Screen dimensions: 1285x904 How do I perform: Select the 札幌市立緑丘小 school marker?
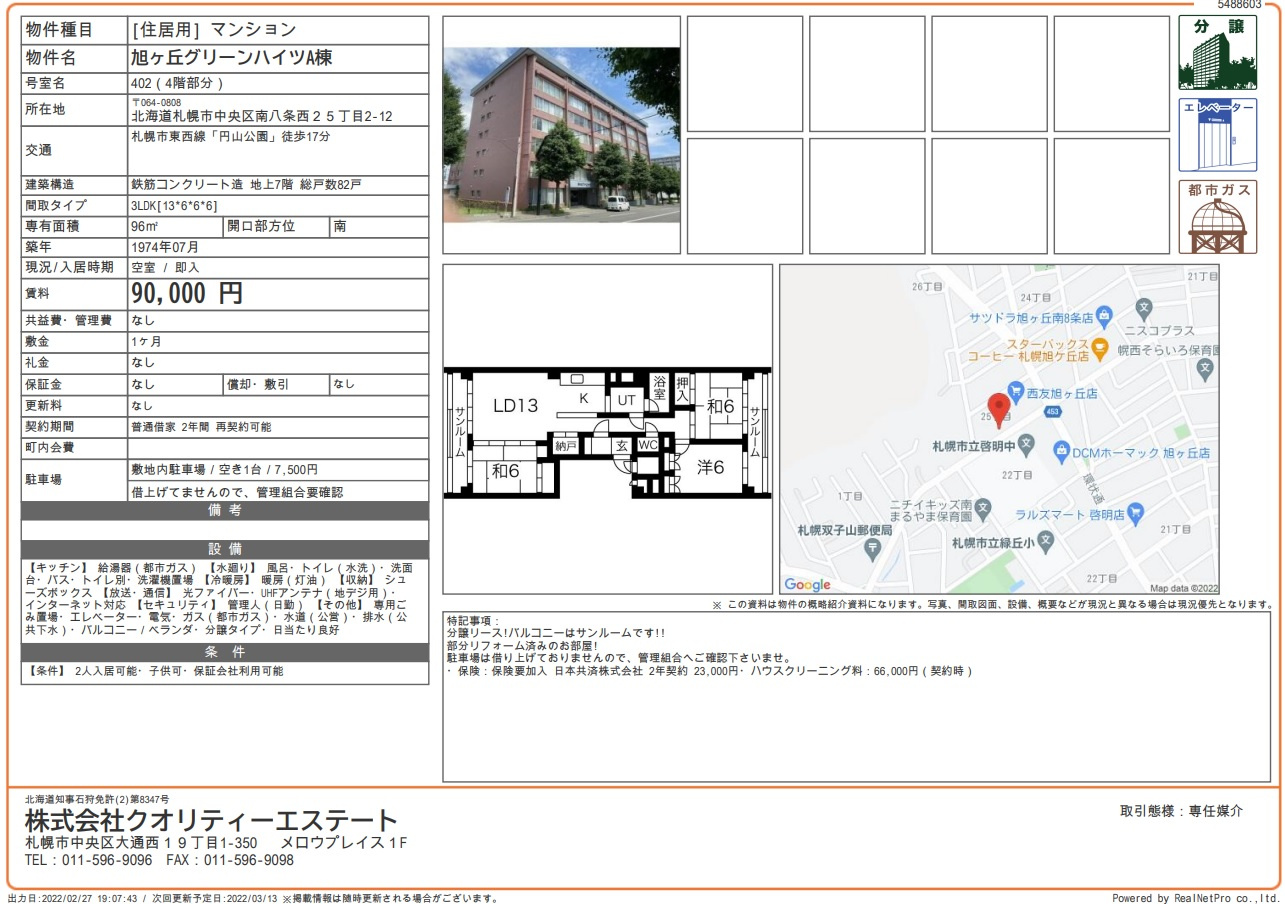tap(1046, 541)
